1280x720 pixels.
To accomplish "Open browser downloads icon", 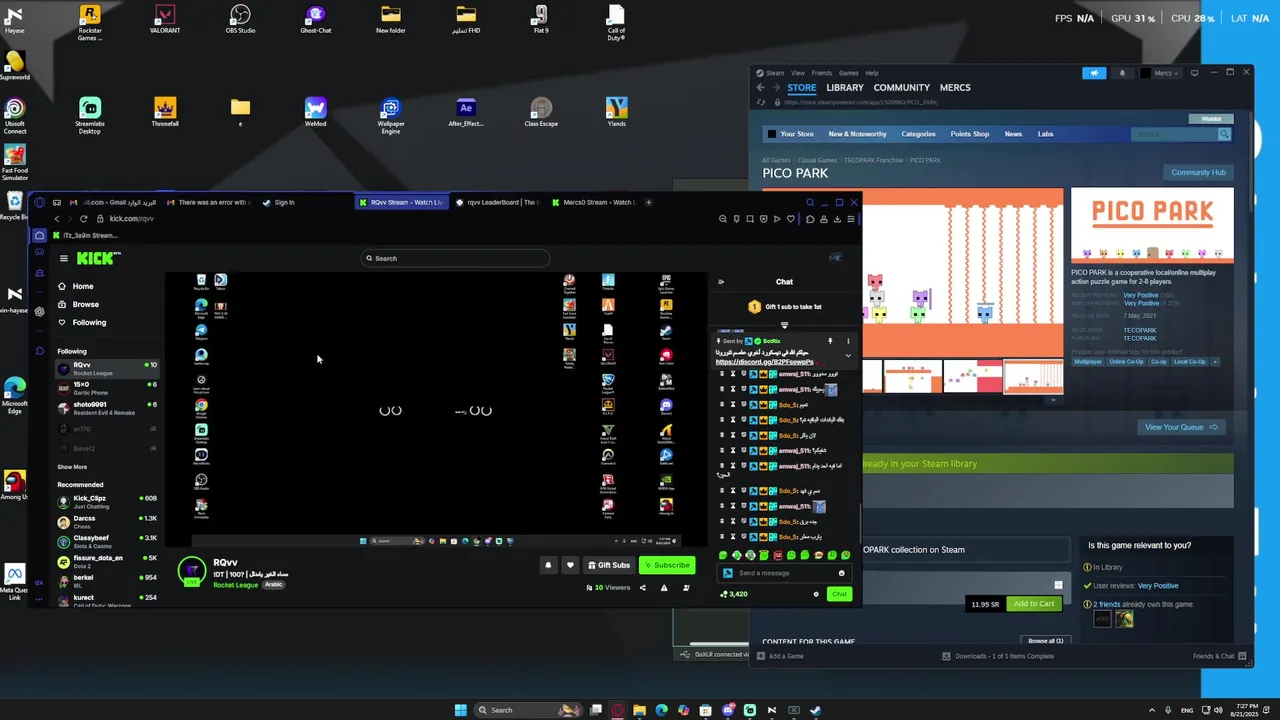I will pos(837,219).
